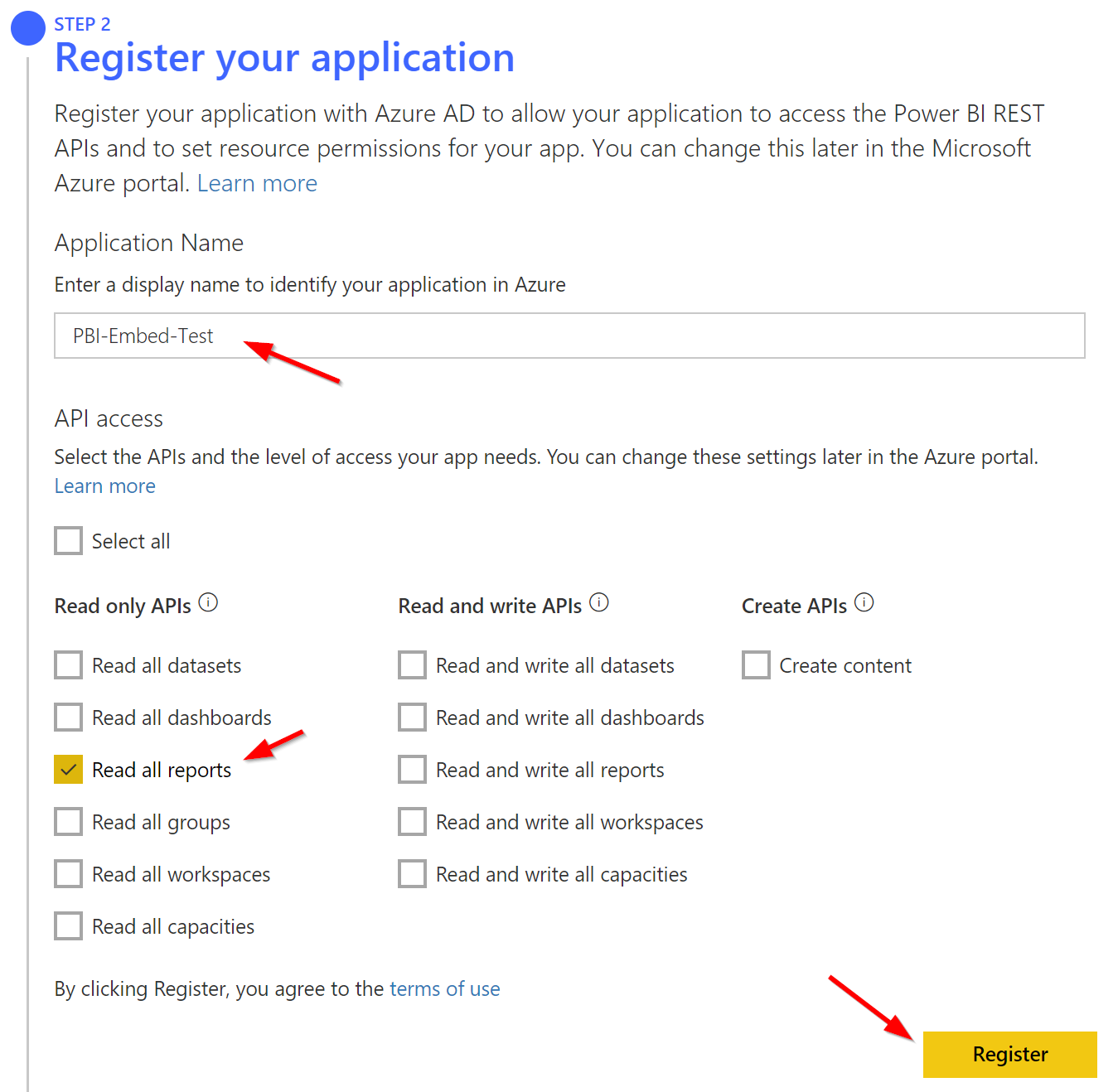Viewport: 1118px width, 1092px height.
Task: Check the Create content checkbox
Action: 757,665
